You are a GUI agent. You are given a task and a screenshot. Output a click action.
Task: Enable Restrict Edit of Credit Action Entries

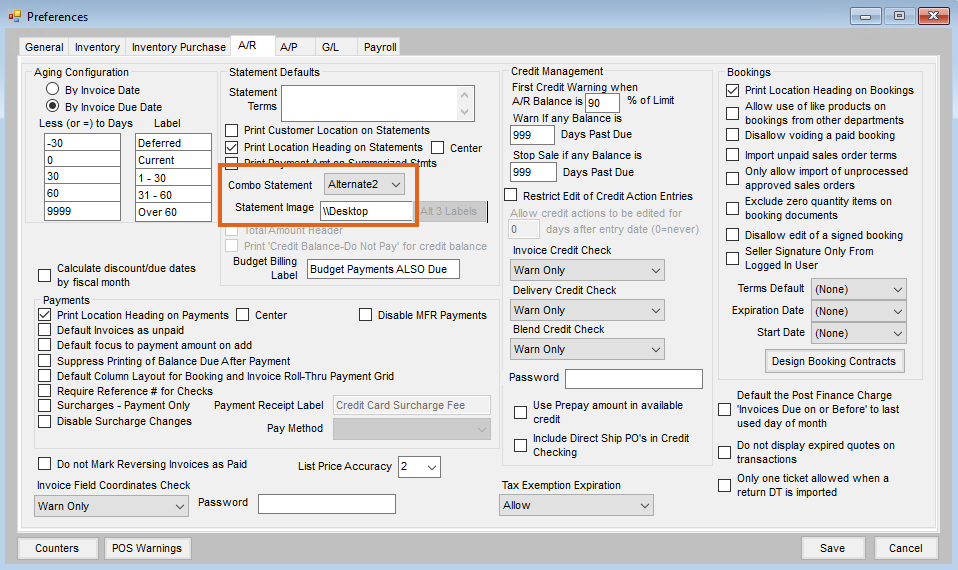[x=511, y=195]
